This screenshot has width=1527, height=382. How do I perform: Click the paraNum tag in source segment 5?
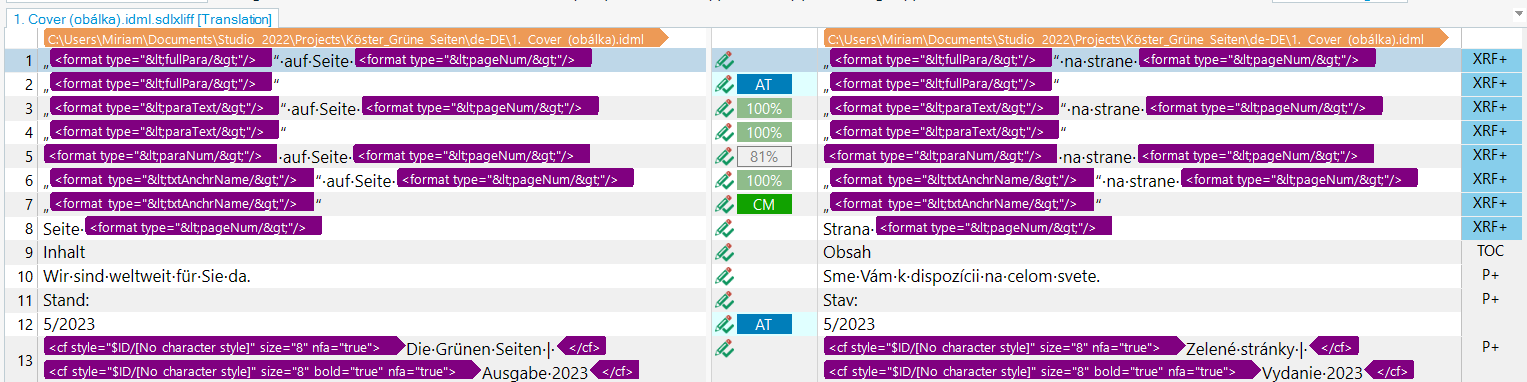[159, 155]
